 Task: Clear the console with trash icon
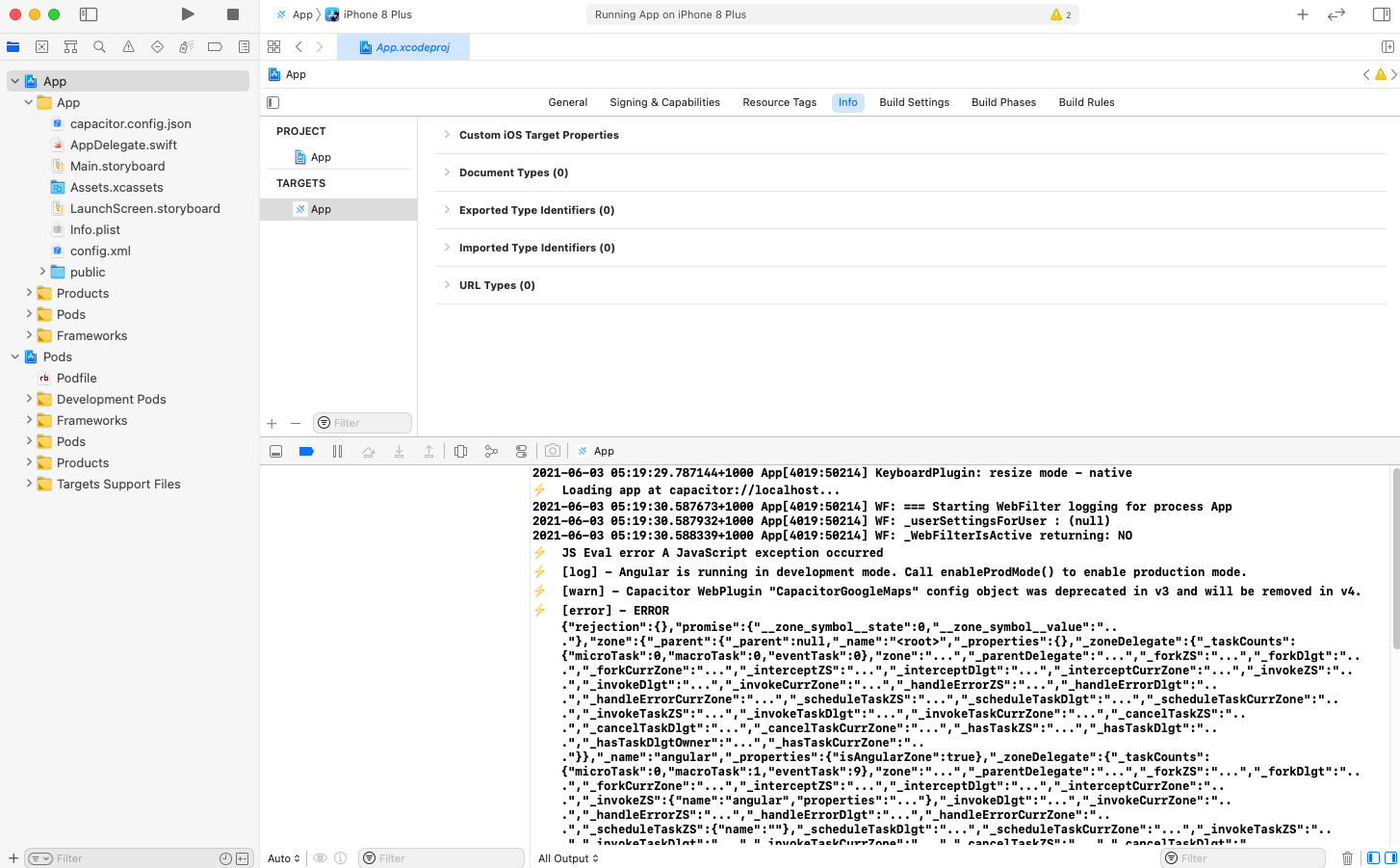tap(1347, 858)
